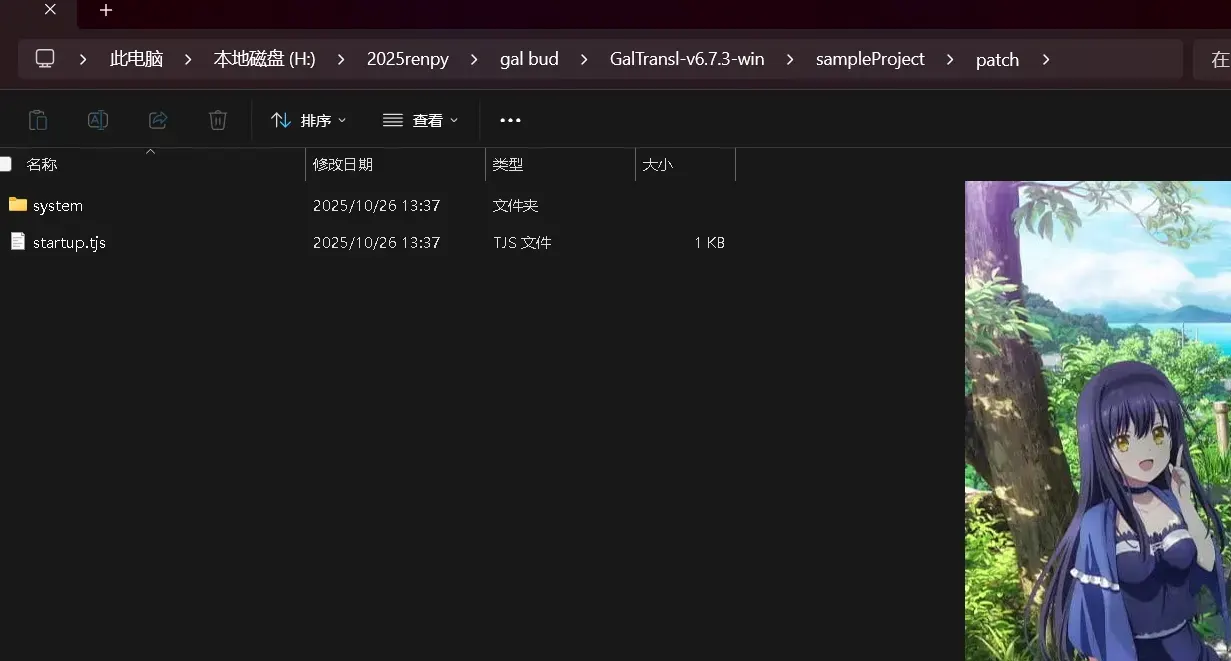Click the Delete trash can icon
This screenshot has height=661, width=1231.
click(218, 120)
